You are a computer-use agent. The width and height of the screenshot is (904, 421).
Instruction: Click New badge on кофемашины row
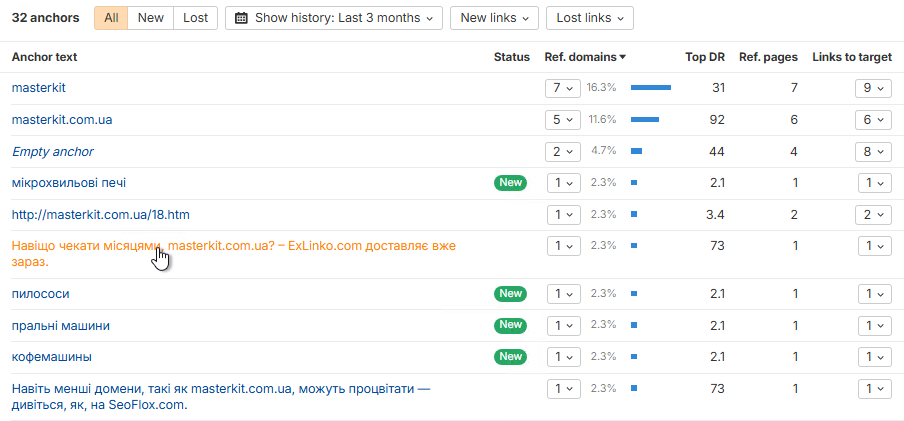pyautogui.click(x=510, y=357)
